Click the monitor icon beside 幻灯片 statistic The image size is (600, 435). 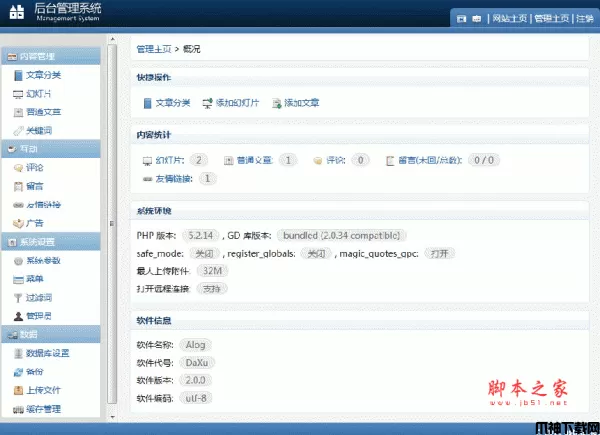point(147,161)
